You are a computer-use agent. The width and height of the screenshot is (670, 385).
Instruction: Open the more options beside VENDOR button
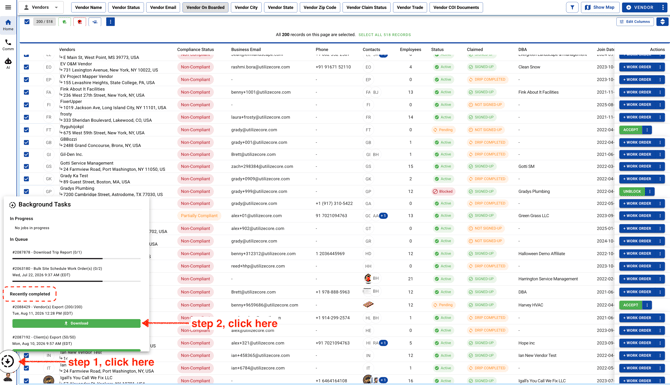click(x=663, y=7)
